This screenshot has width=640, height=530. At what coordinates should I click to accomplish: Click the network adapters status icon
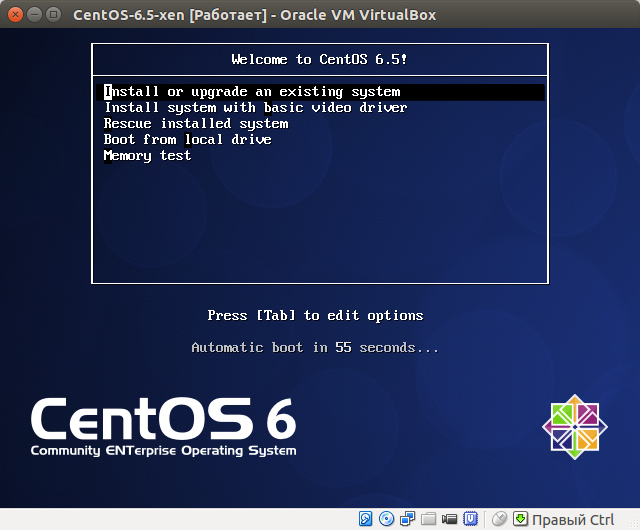[407, 519]
